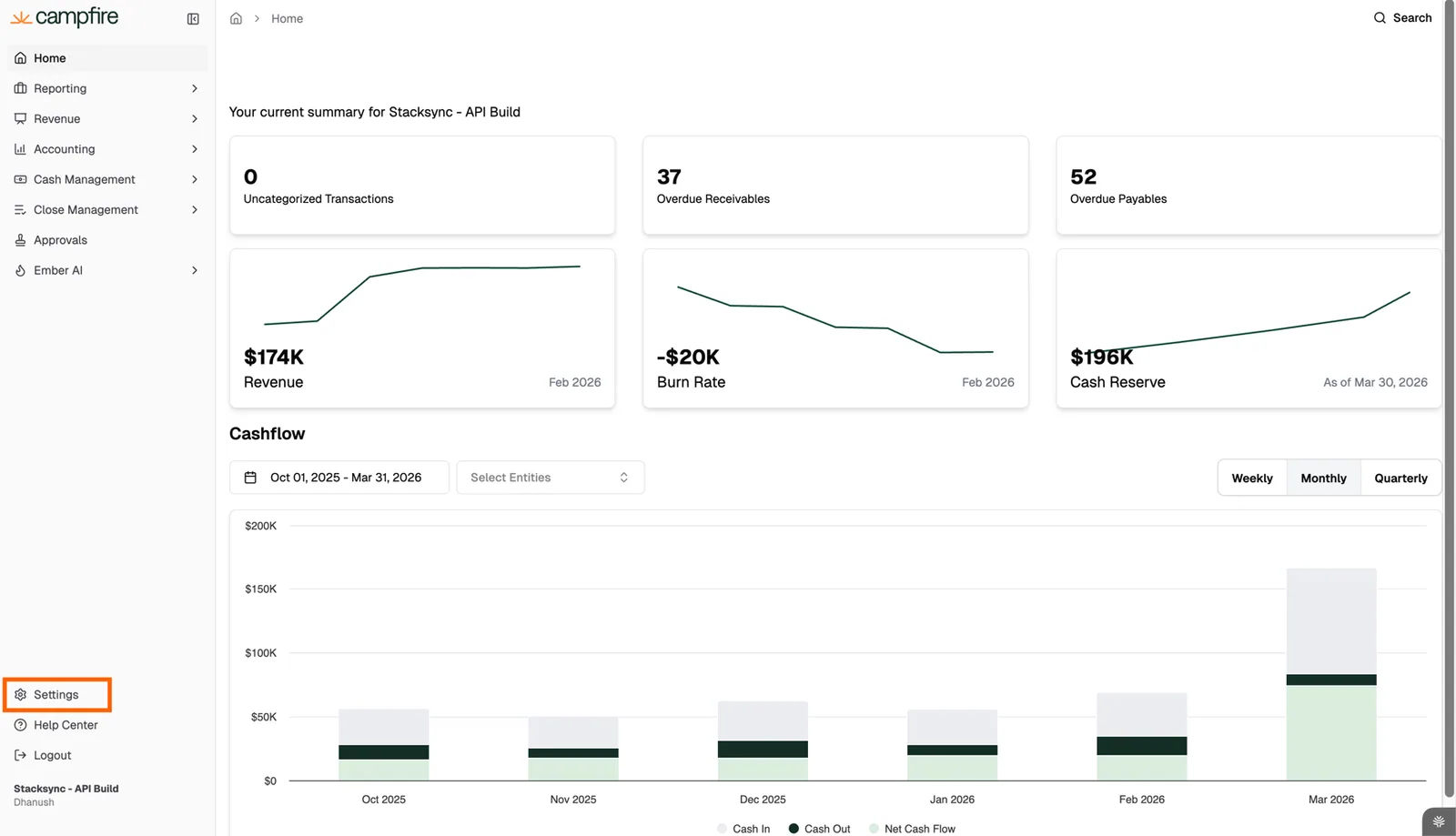This screenshot has height=836, width=1456.
Task: Open Search via magnifier icon
Action: click(1380, 18)
